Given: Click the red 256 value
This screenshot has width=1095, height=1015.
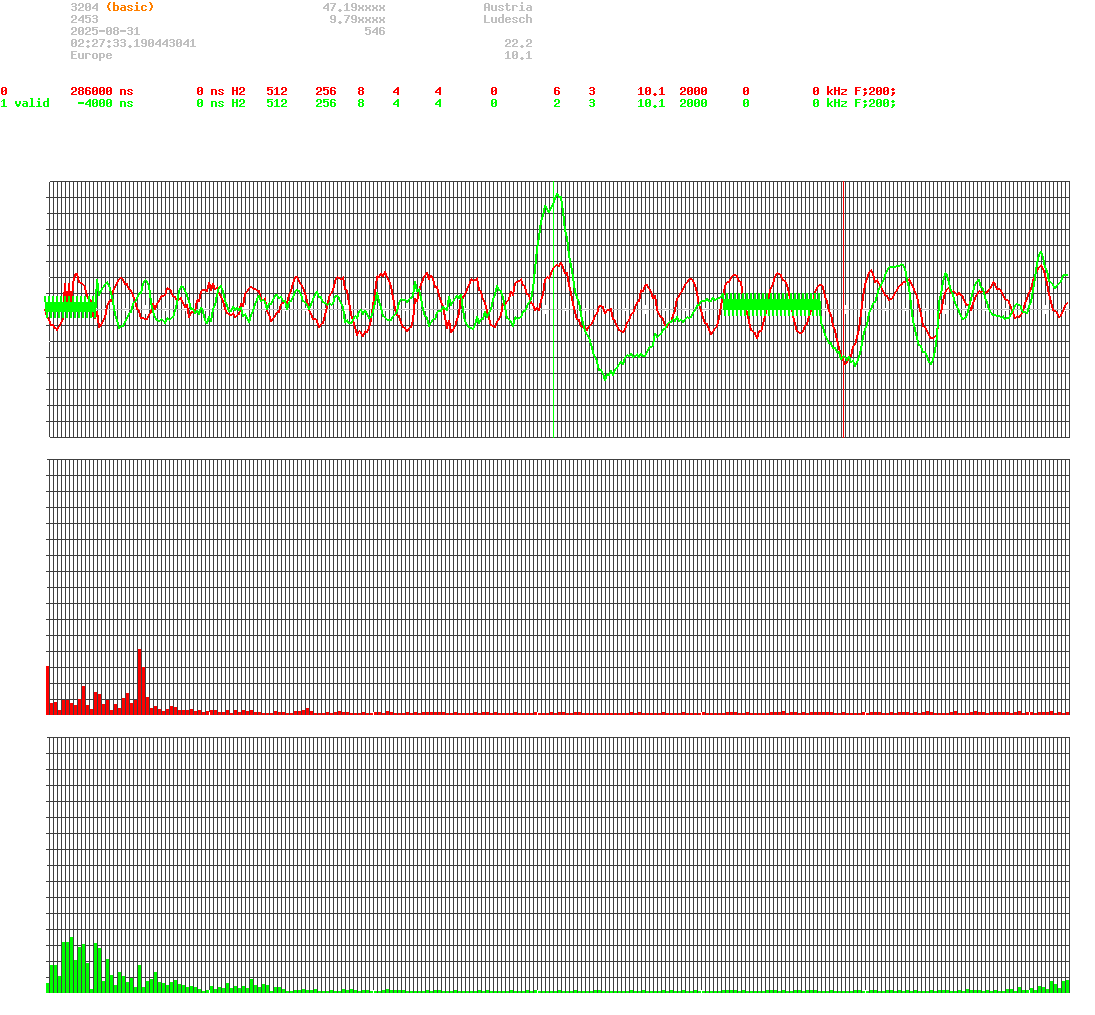Looking at the screenshot, I should click(326, 92).
